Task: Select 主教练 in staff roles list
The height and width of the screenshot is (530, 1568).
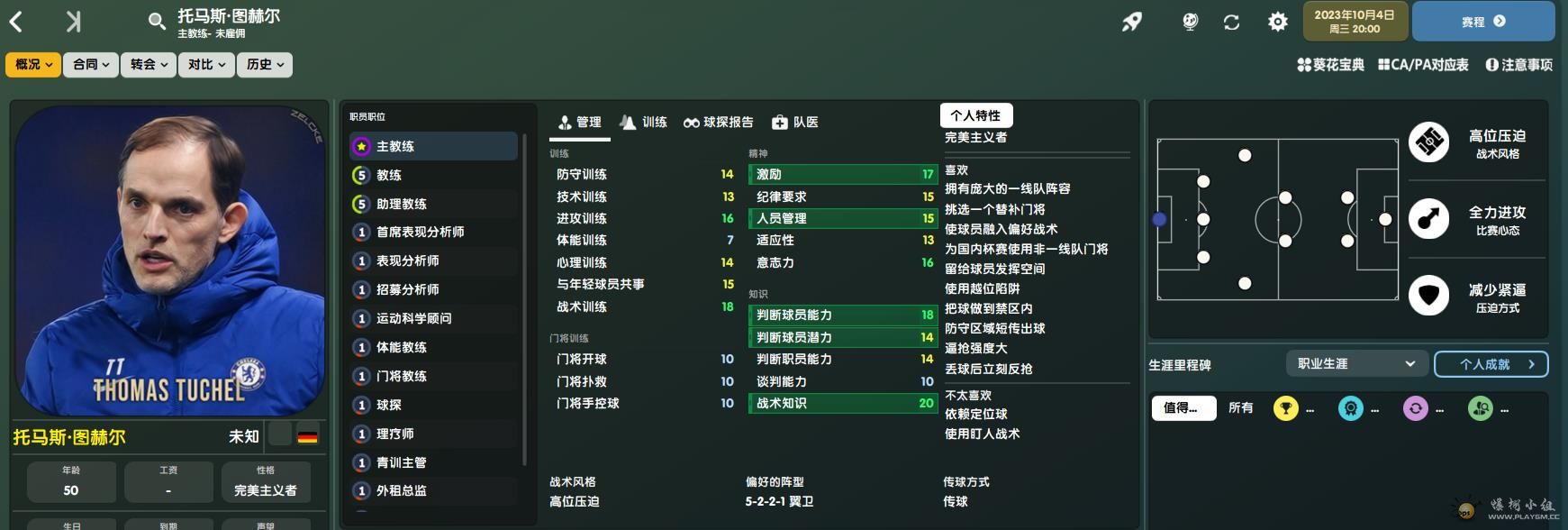Action: pyautogui.click(x=434, y=146)
